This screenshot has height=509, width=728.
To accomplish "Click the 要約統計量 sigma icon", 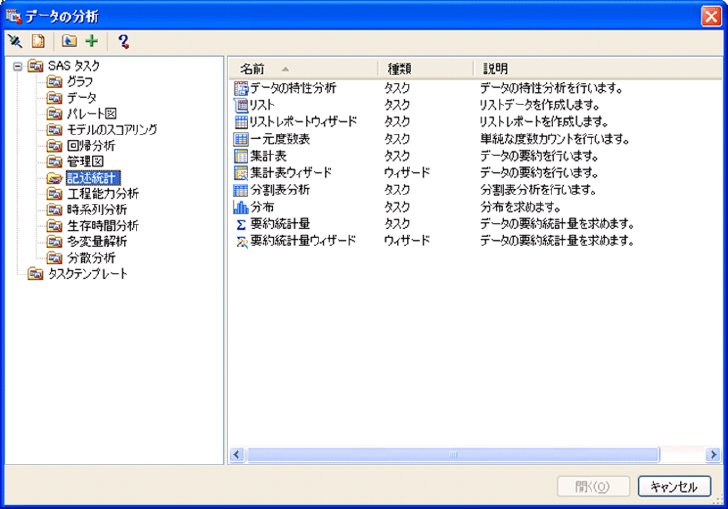I will (241, 224).
